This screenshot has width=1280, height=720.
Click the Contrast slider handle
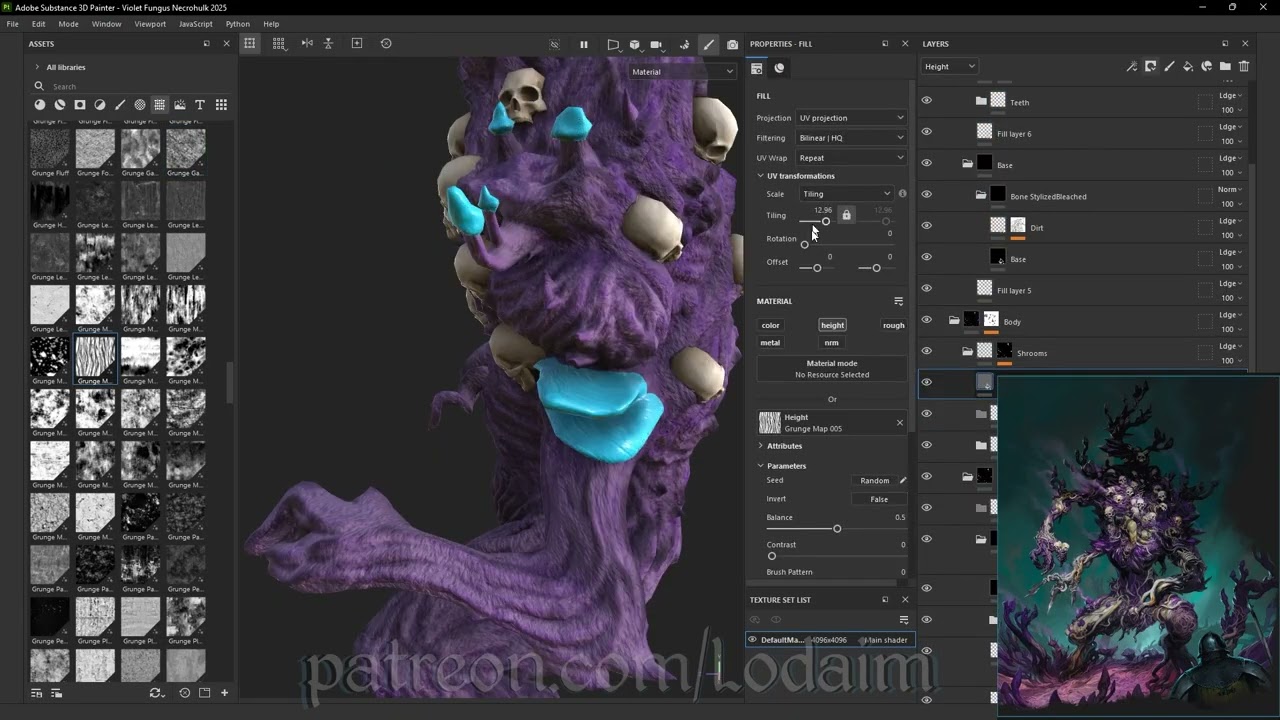point(771,556)
